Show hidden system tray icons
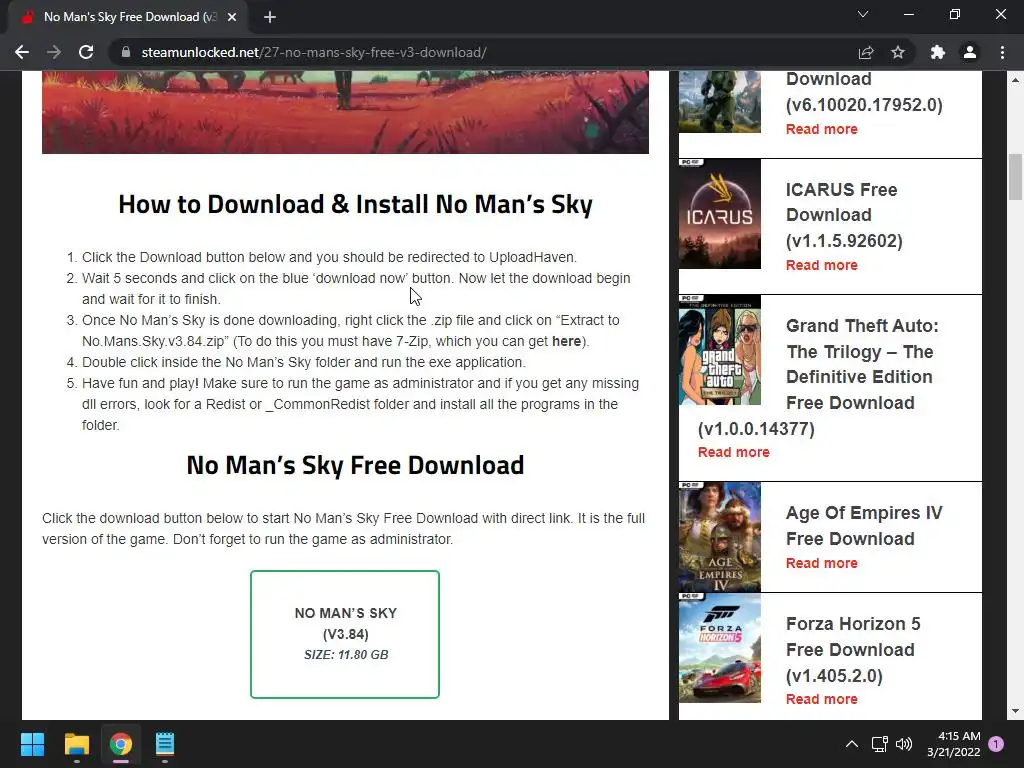The width and height of the screenshot is (1024, 768). (852, 744)
